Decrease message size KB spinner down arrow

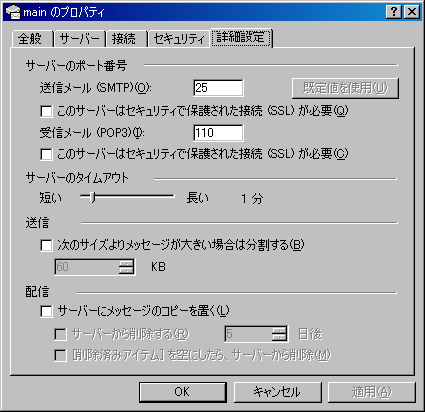(x=126, y=271)
